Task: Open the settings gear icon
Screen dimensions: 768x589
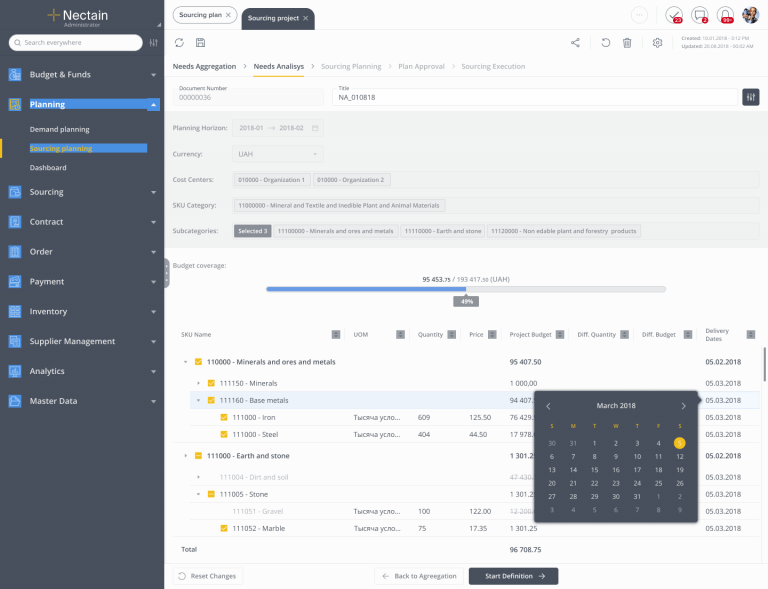Action: [657, 43]
